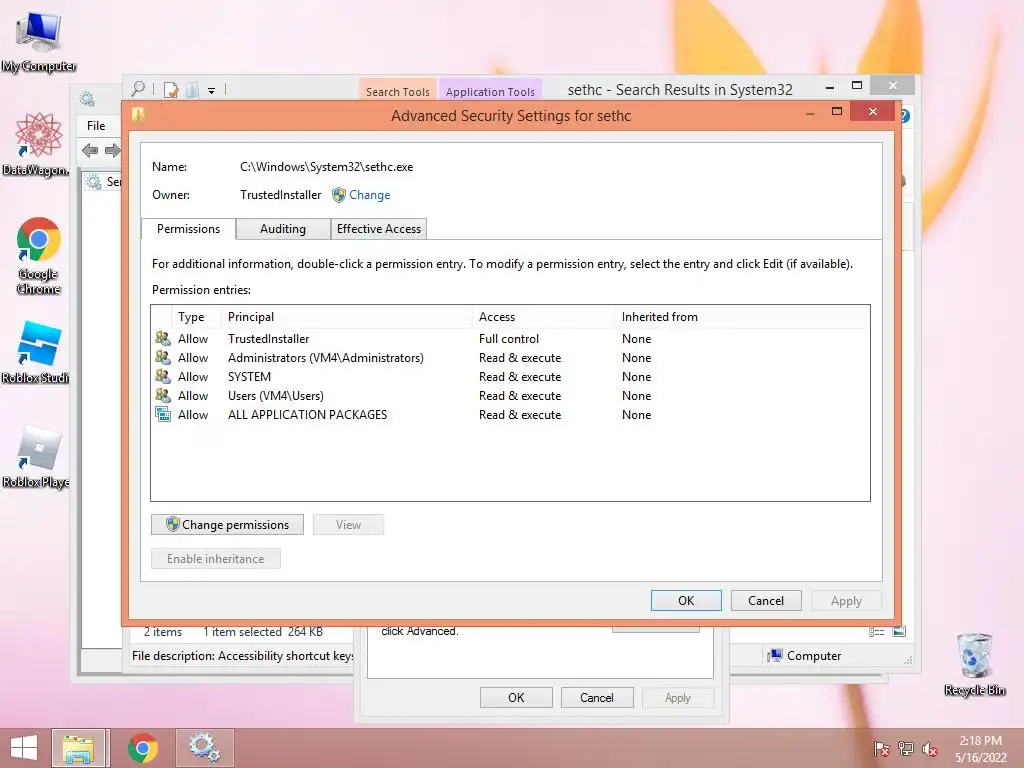Switch to File Explorer in taskbar
Screen dimensions: 1024x768
pyautogui.click(x=78, y=748)
